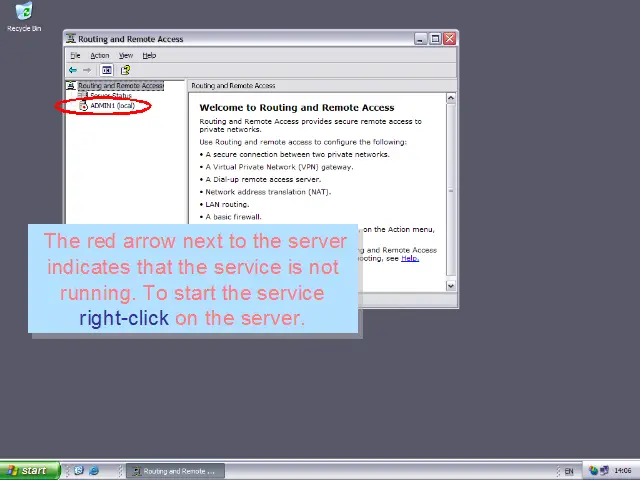This screenshot has height=480, width=640.
Task: Select the Routing and Remote Access root node
Action: tap(120, 86)
